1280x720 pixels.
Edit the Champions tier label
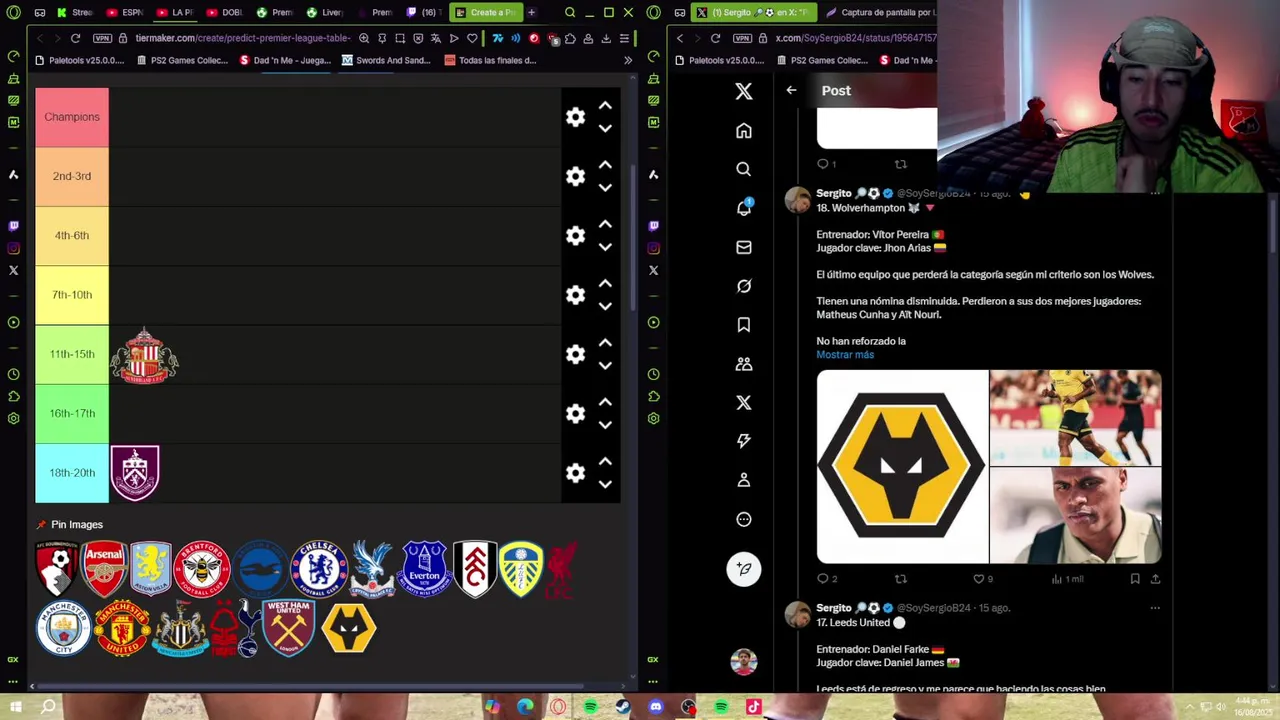click(x=72, y=117)
